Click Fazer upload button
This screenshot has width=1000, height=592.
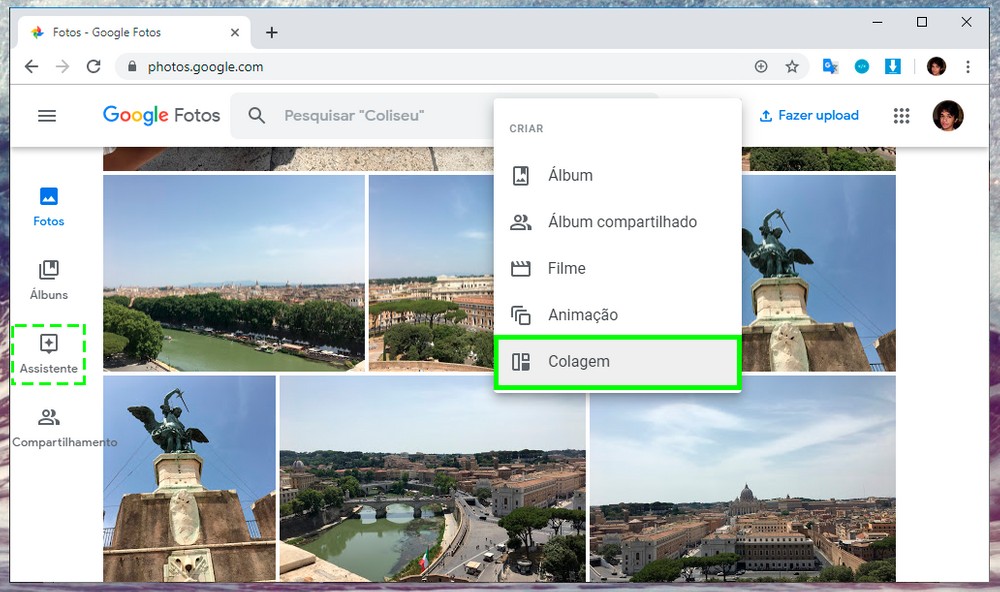point(809,115)
